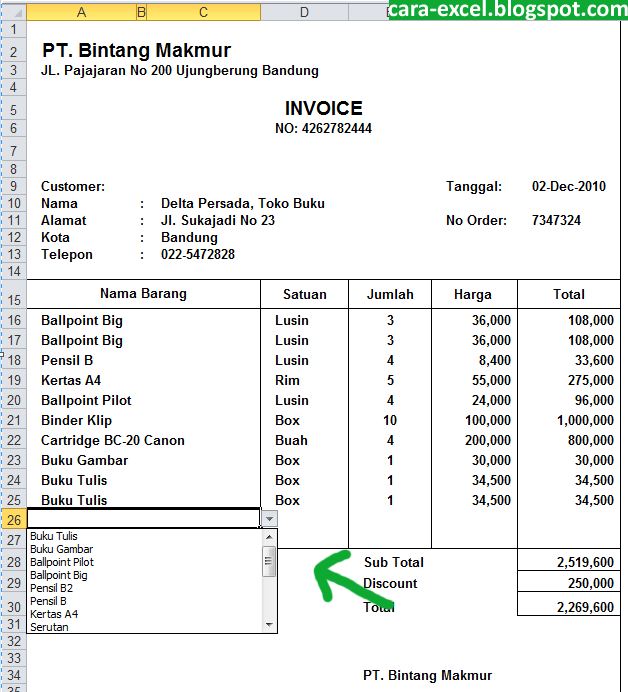Image resolution: width=628 pixels, height=692 pixels.
Task: Click the date 02-Dec-2010
Action: click(568, 186)
